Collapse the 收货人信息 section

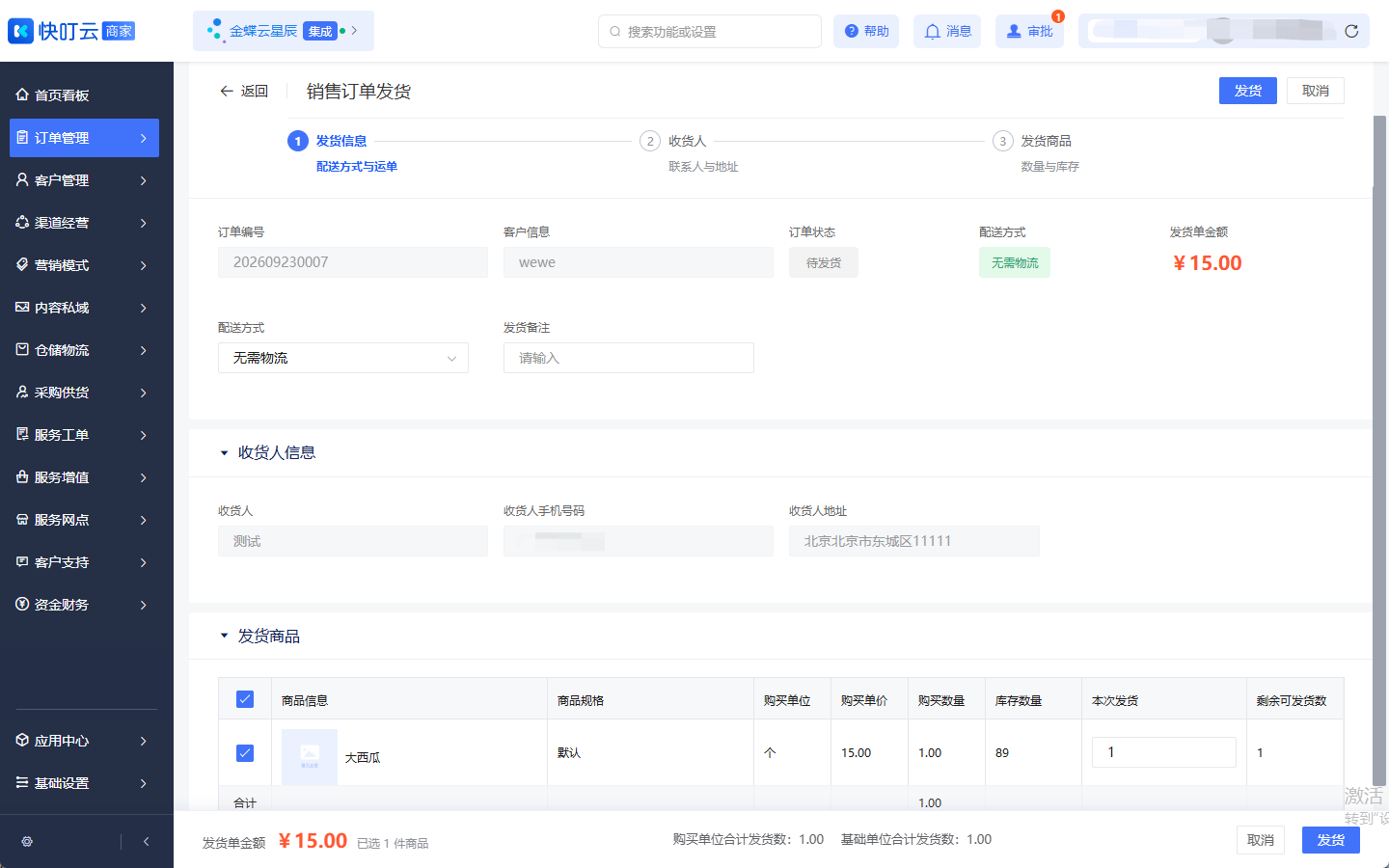pos(224,452)
